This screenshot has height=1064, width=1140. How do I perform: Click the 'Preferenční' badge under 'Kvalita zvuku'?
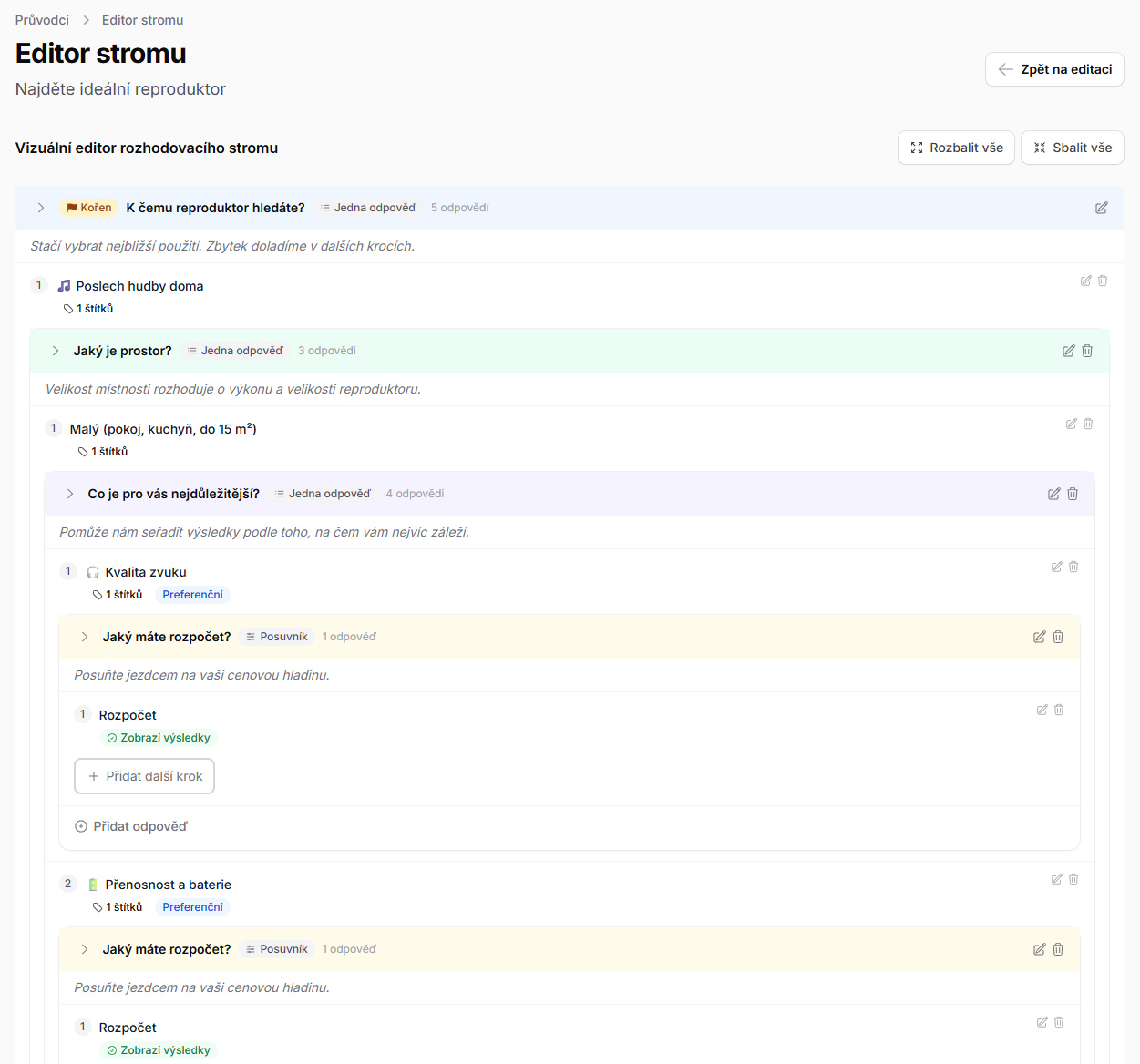pos(192,595)
